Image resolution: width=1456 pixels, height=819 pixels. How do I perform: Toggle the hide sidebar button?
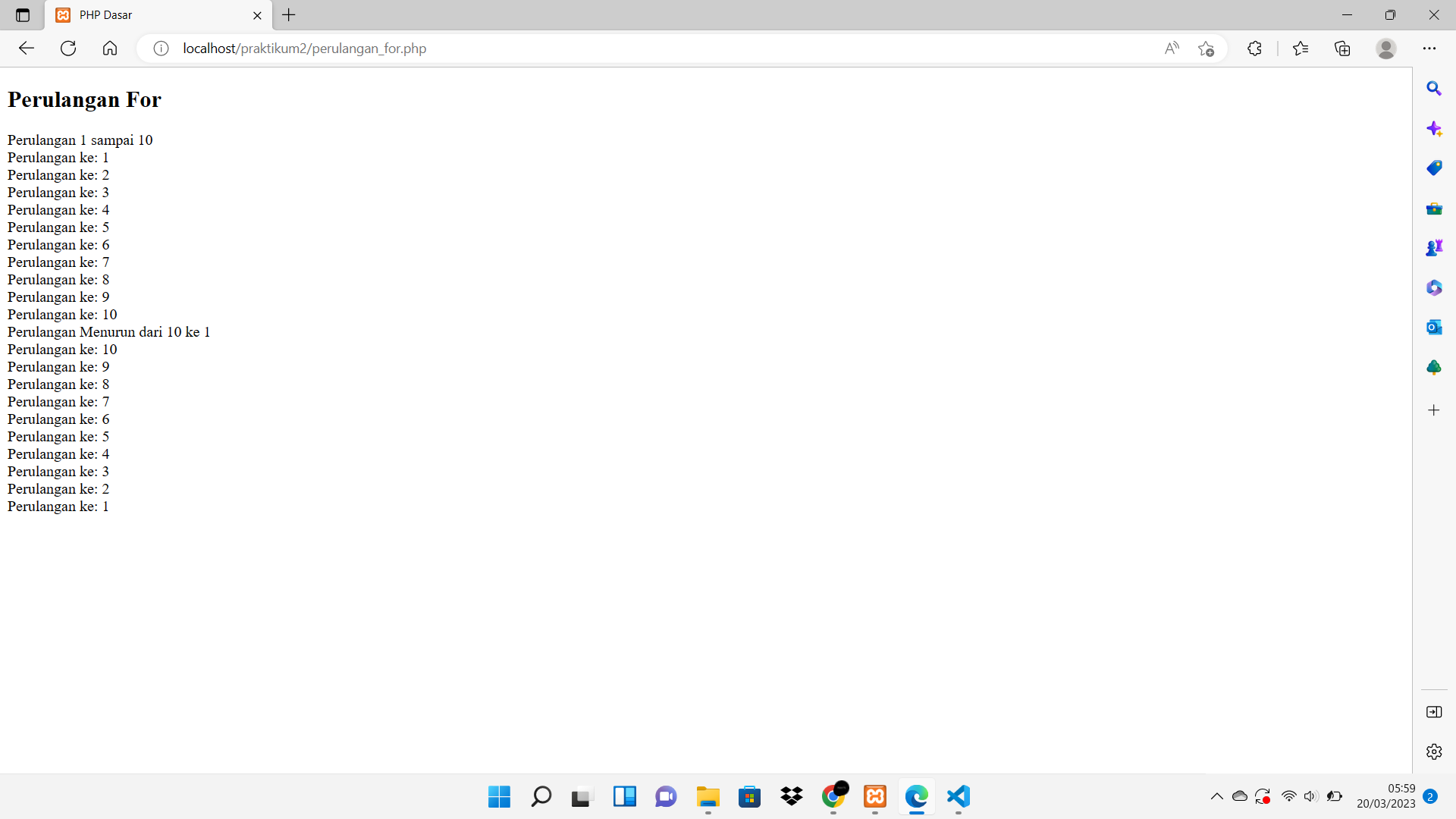coord(1433,711)
